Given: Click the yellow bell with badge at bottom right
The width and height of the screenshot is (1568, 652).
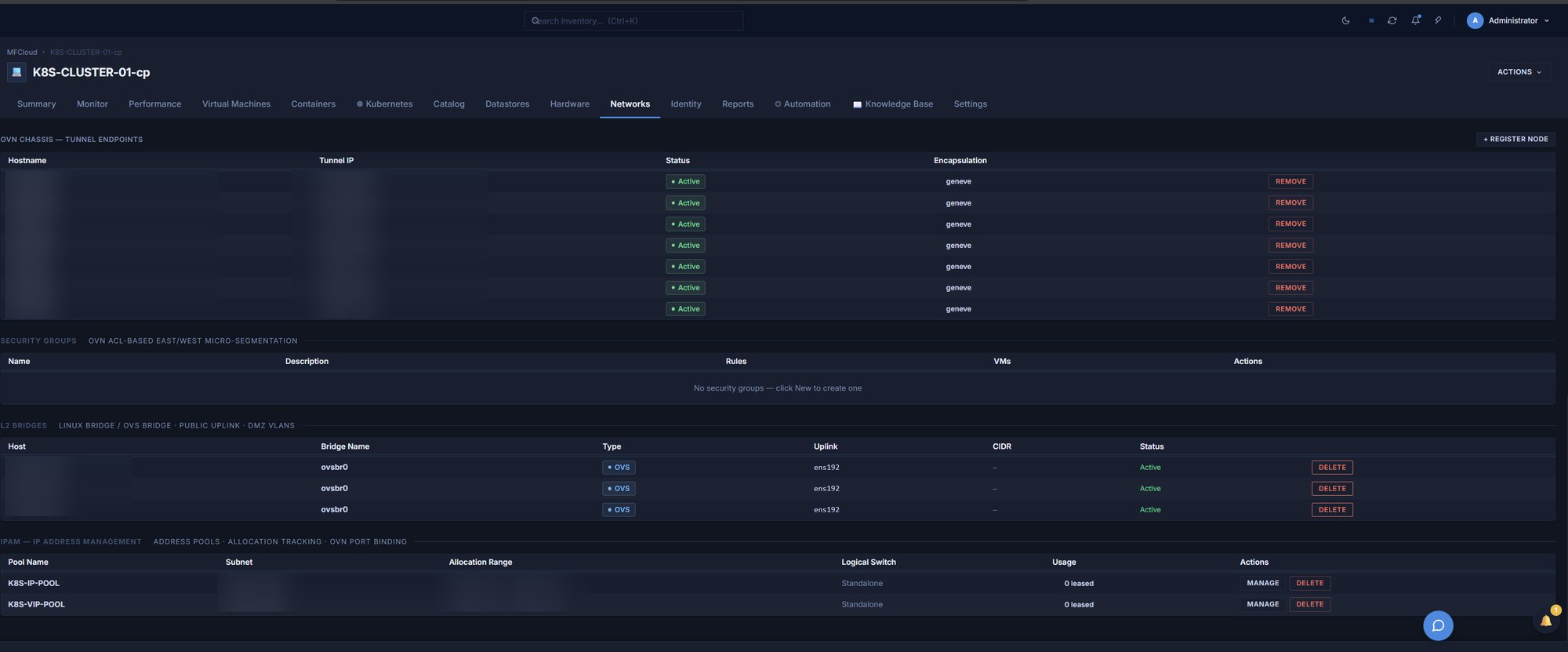Looking at the screenshot, I should pyautogui.click(x=1546, y=621).
